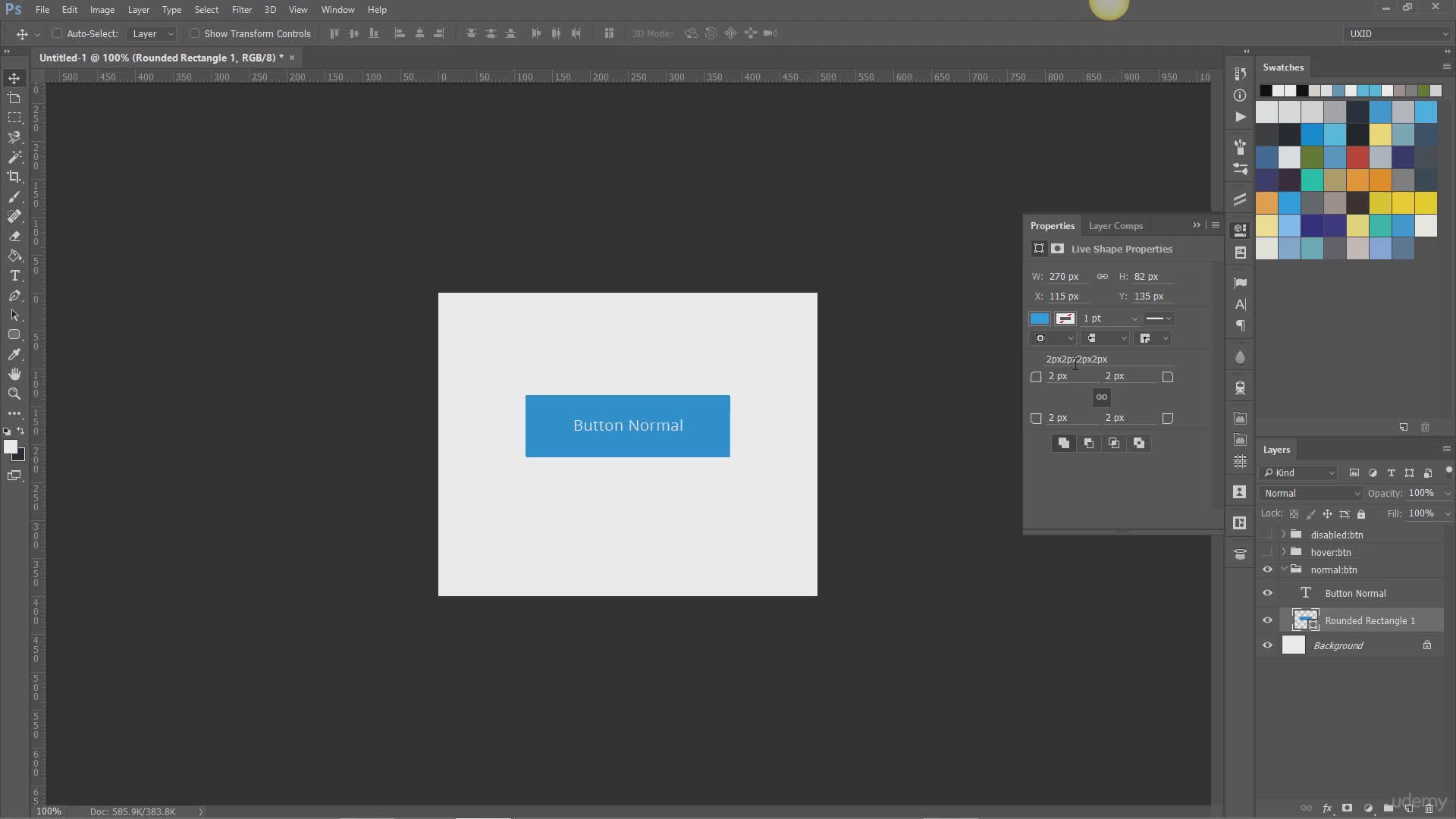This screenshot has height=819, width=1456.
Task: Create new swatch from foreground color
Action: 1404,428
